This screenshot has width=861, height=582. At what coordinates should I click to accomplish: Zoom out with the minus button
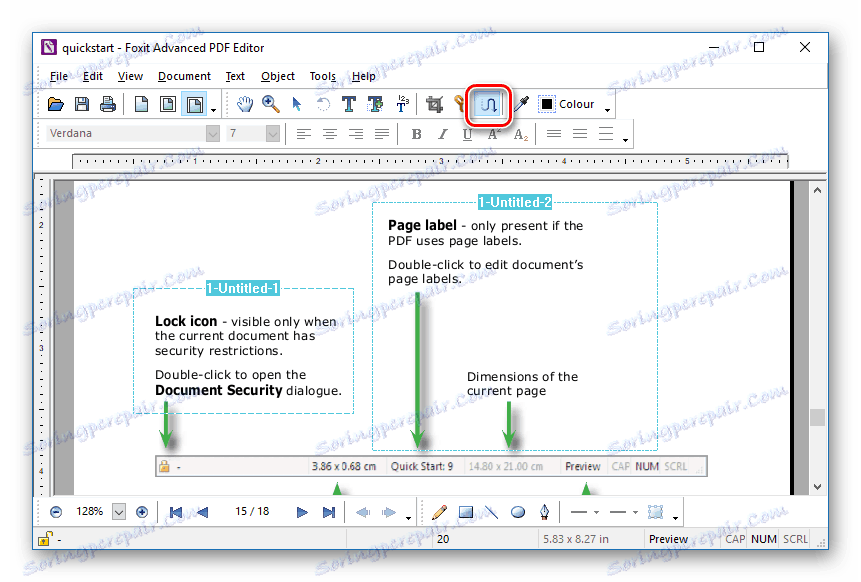click(56, 512)
